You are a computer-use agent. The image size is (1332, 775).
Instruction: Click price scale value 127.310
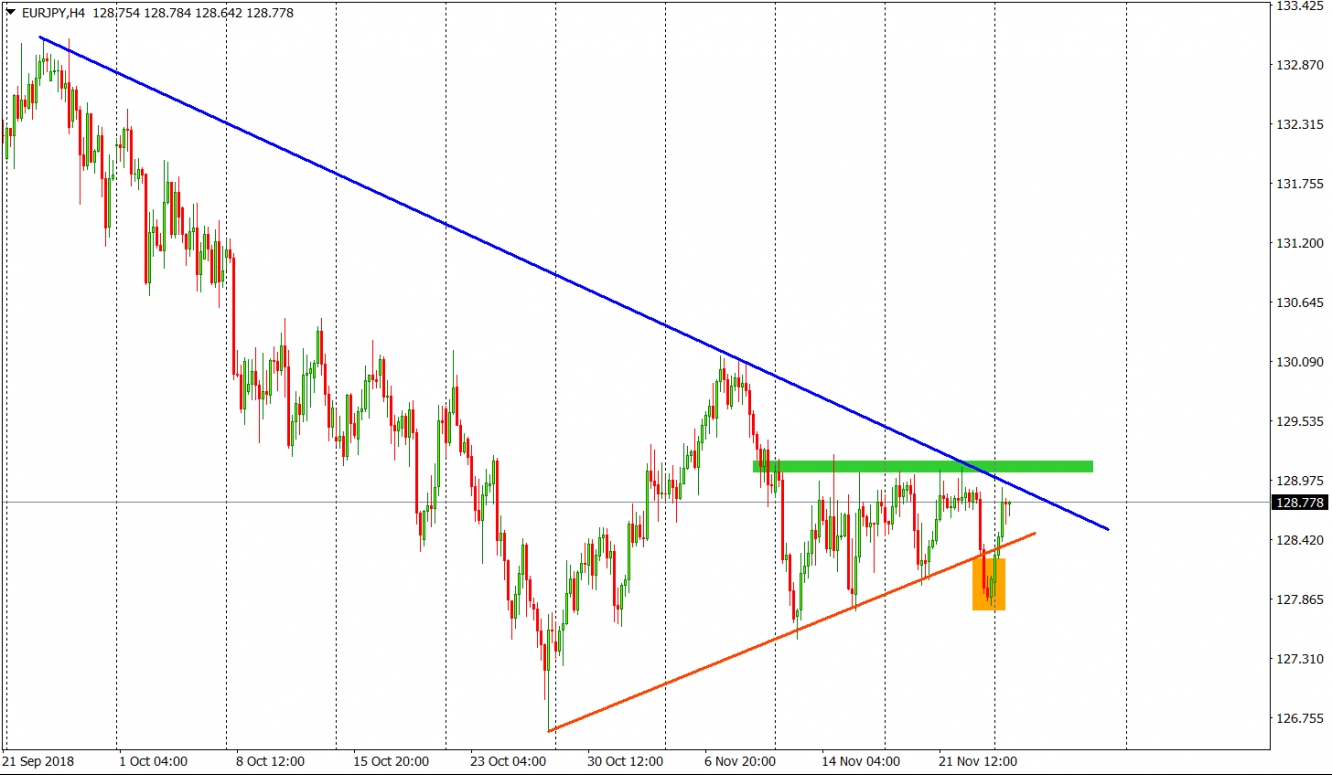[x=1301, y=659]
